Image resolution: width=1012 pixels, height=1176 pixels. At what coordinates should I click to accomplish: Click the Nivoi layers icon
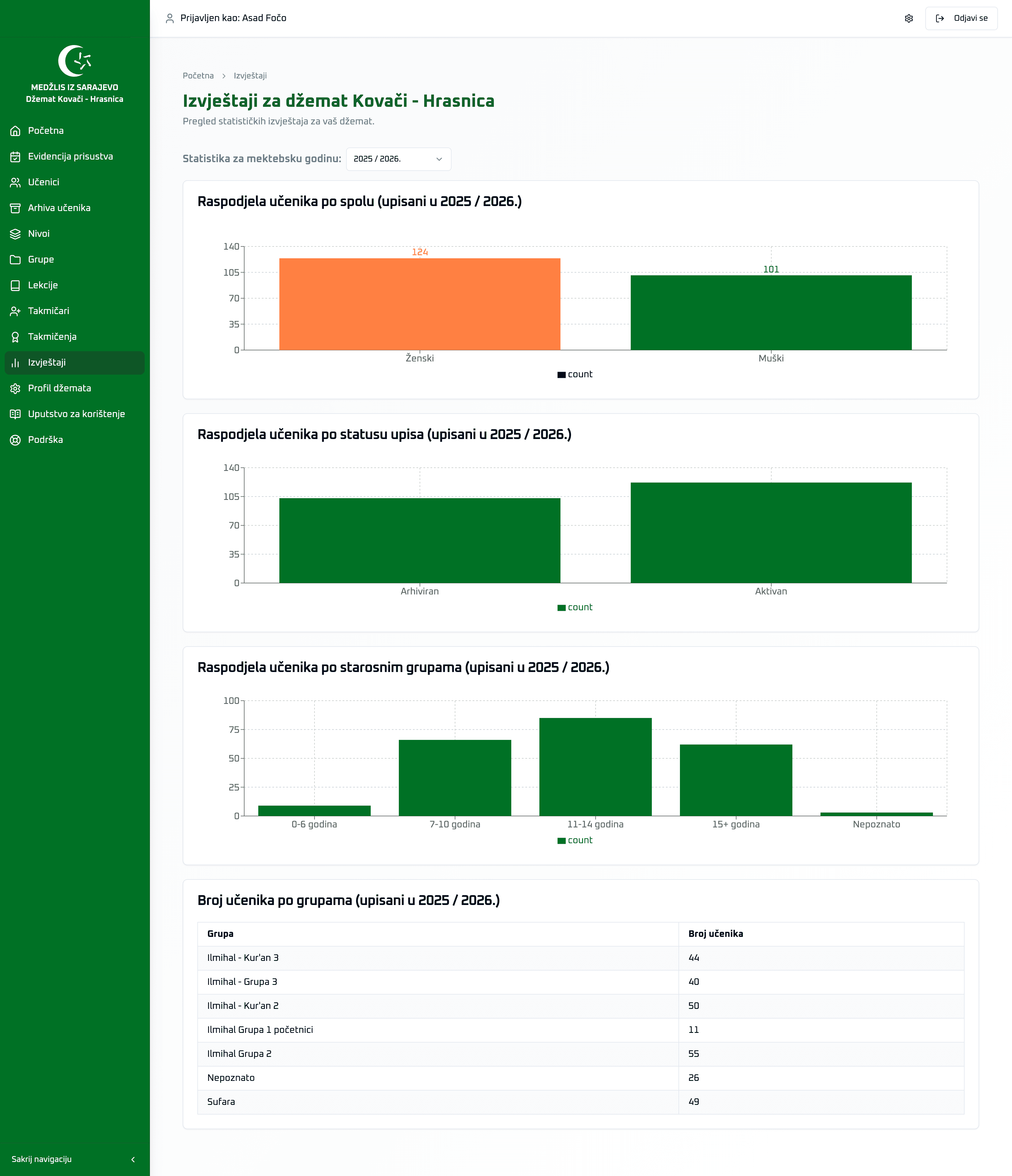(15, 234)
